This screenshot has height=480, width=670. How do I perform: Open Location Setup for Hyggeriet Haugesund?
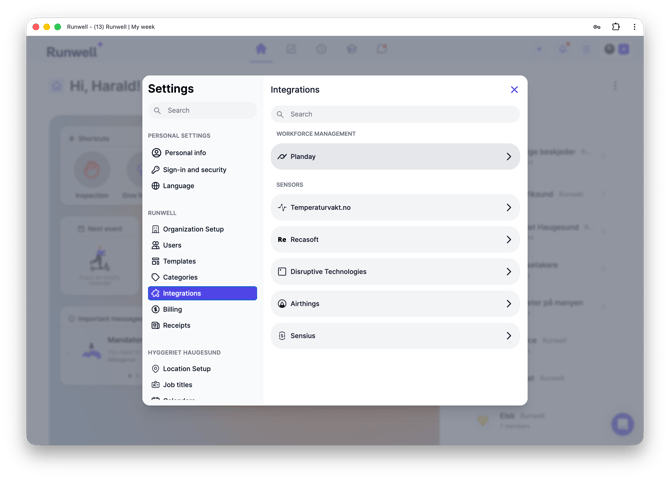[x=202, y=368]
